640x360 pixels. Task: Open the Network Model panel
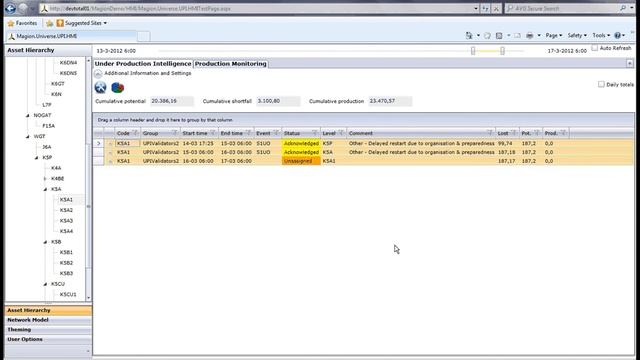tap(48, 320)
